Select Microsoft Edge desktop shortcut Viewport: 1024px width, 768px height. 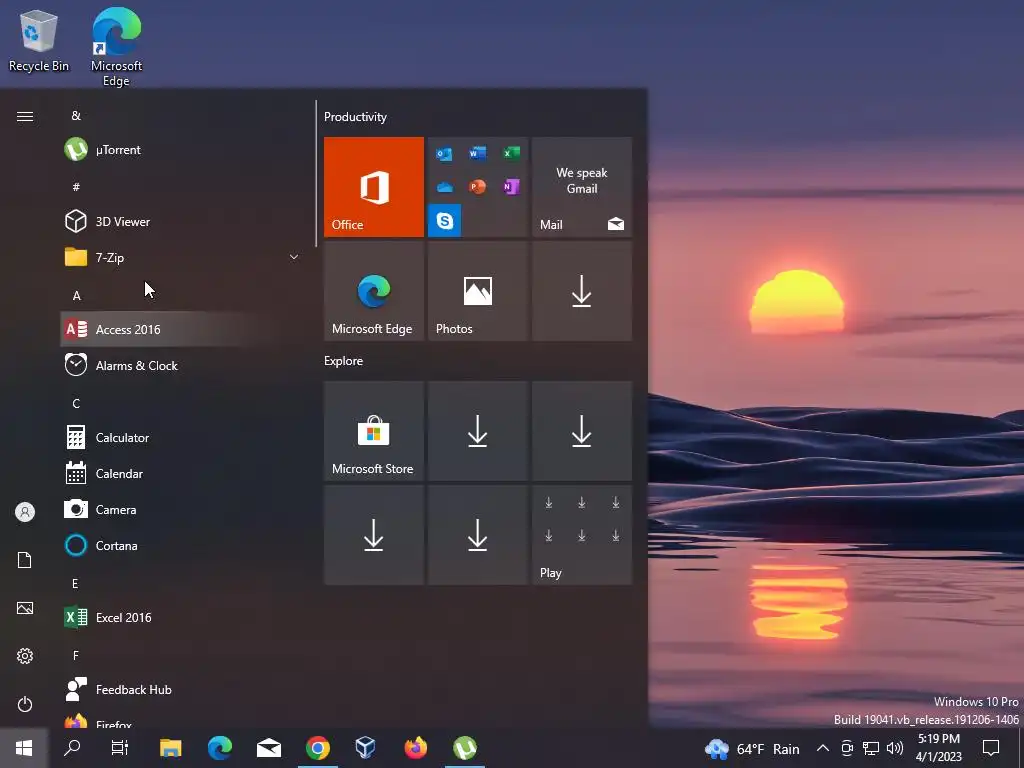pyautogui.click(x=116, y=47)
